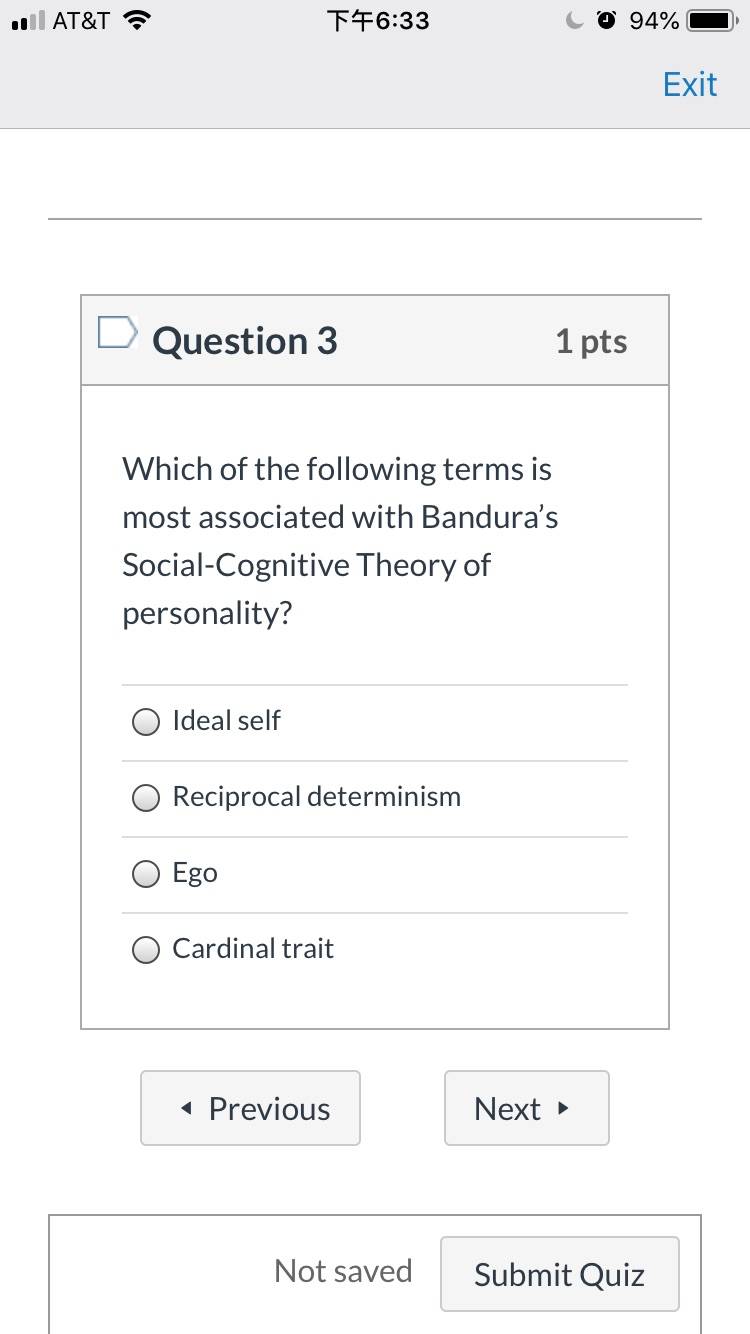Tap the Not saved status text
The width and height of the screenshot is (750, 1334).
click(x=343, y=1271)
